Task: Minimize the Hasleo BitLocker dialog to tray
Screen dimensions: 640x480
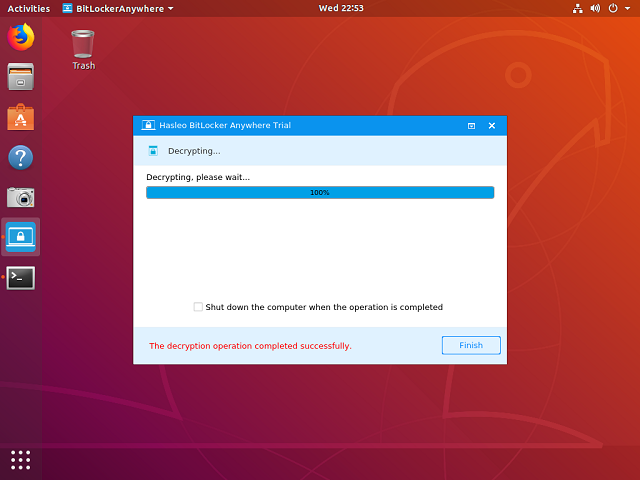Action: click(471, 126)
